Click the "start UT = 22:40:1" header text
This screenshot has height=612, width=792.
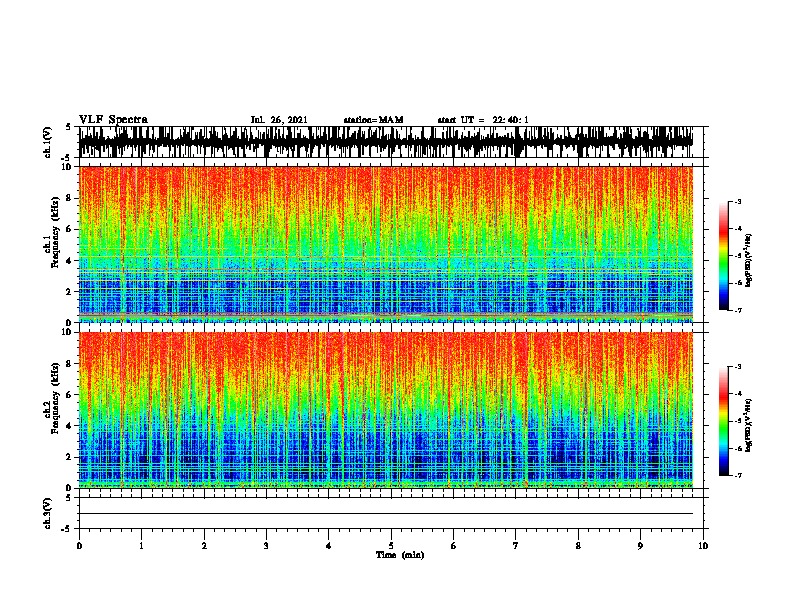(x=483, y=120)
